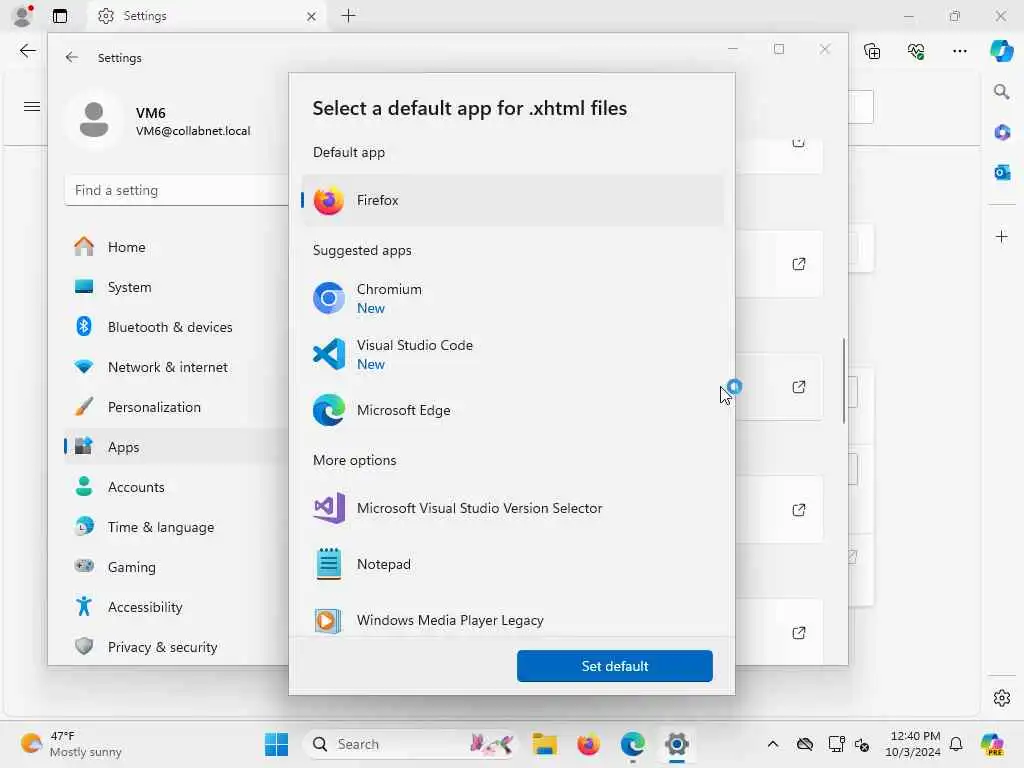Image resolution: width=1024 pixels, height=768 pixels.
Task: Launch Firefox from the taskbar
Action: coord(588,744)
